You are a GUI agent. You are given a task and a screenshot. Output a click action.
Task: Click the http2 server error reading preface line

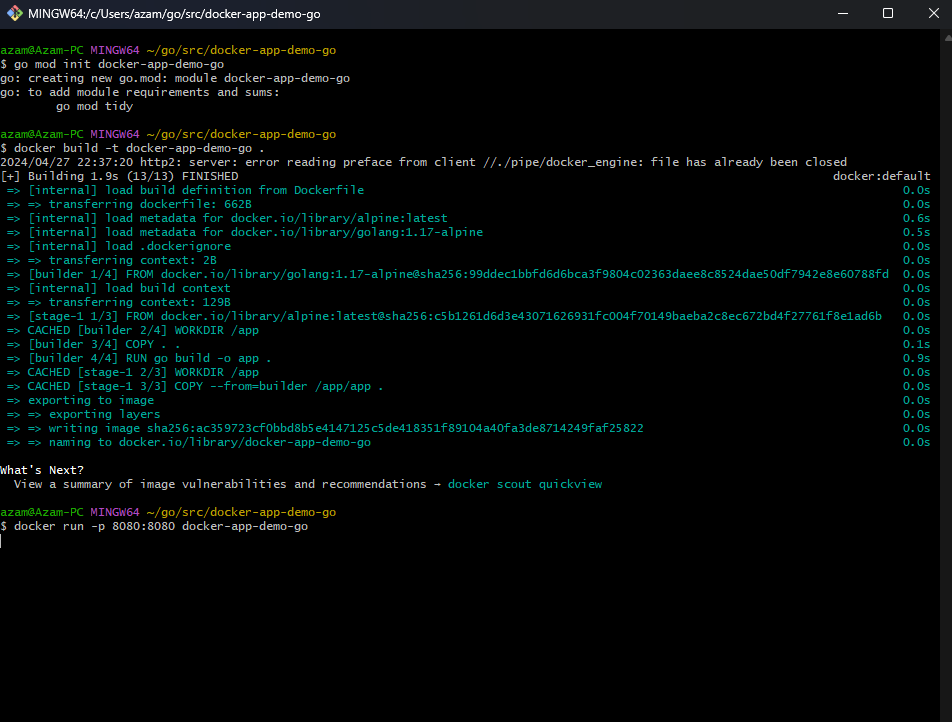423,162
